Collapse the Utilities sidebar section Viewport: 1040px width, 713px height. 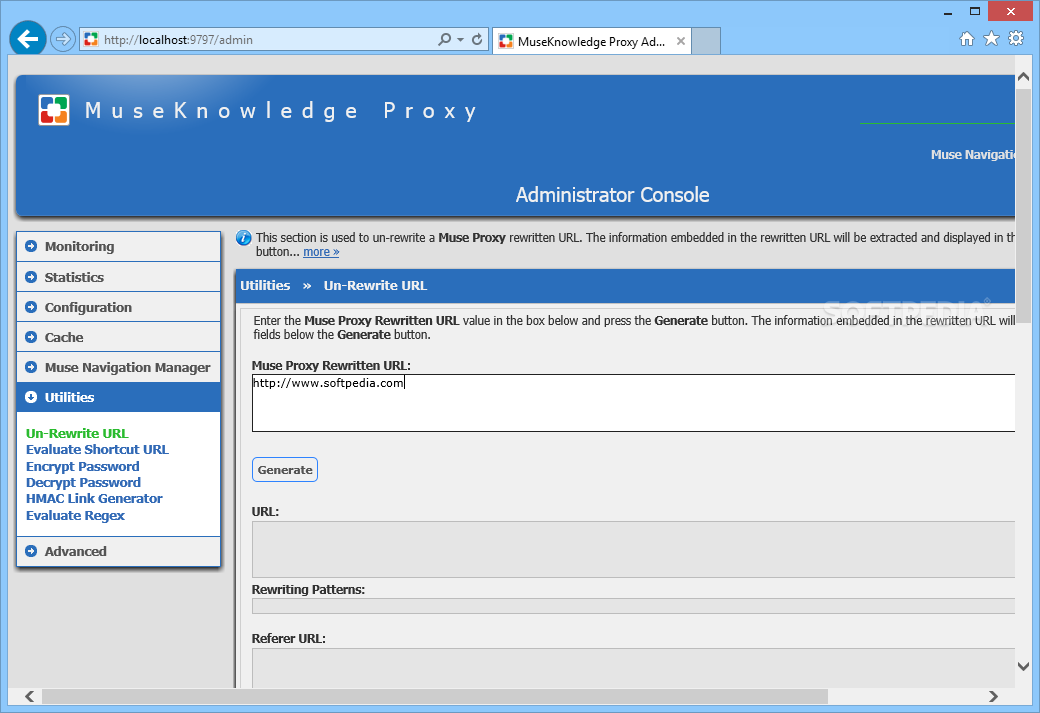click(x=119, y=397)
